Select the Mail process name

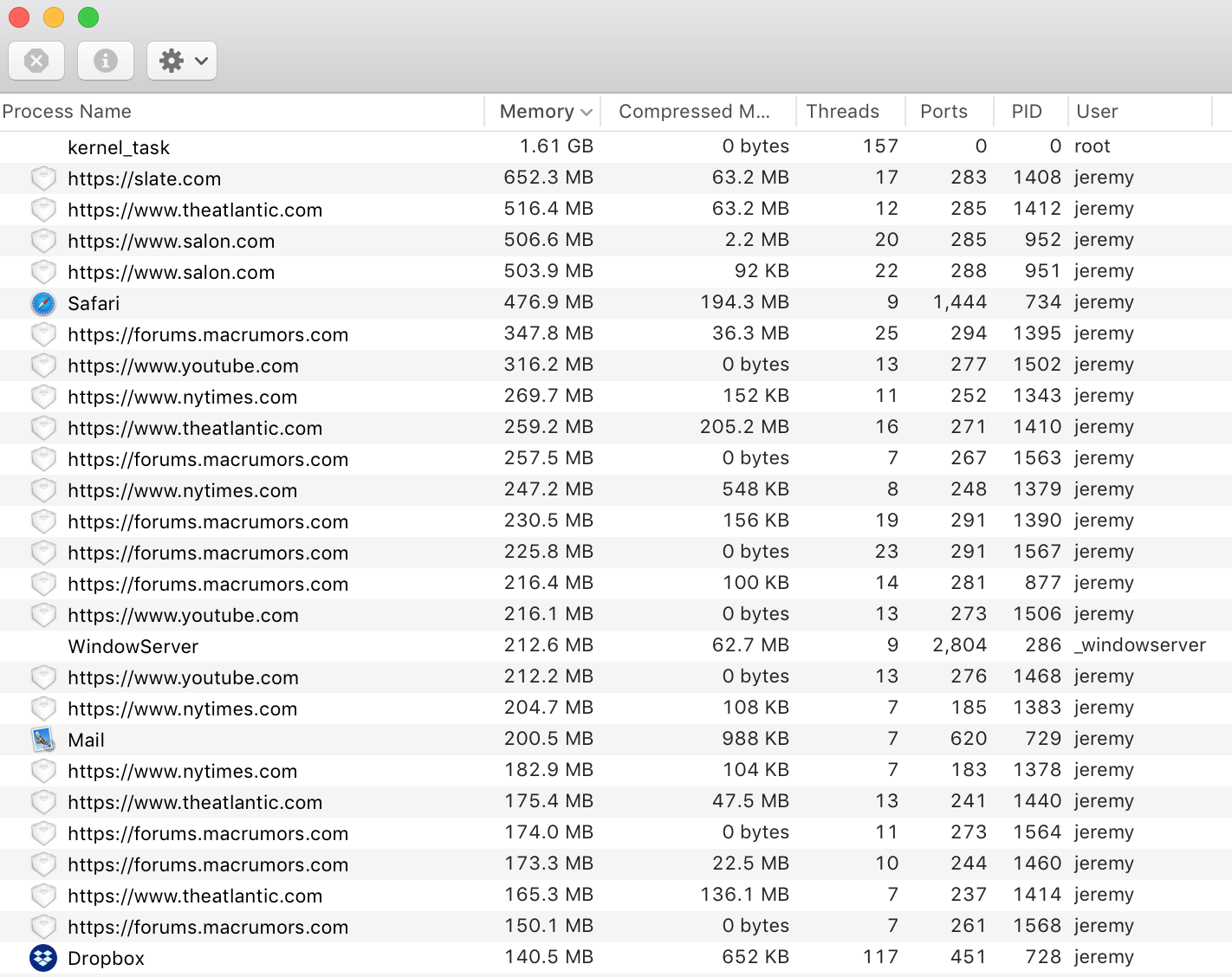(x=86, y=740)
